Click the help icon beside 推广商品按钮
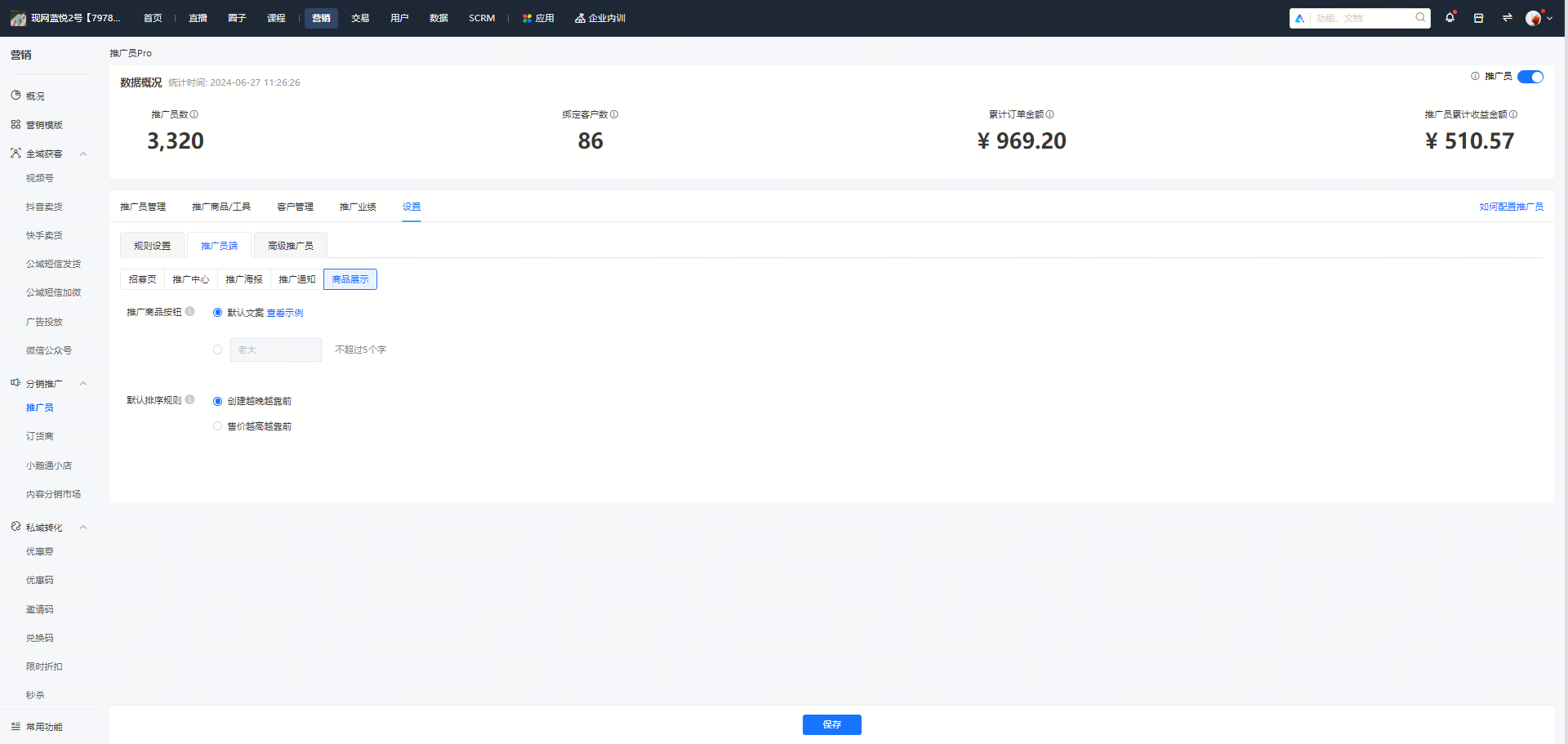Screen dimensions: 1568x744 click(x=189, y=311)
